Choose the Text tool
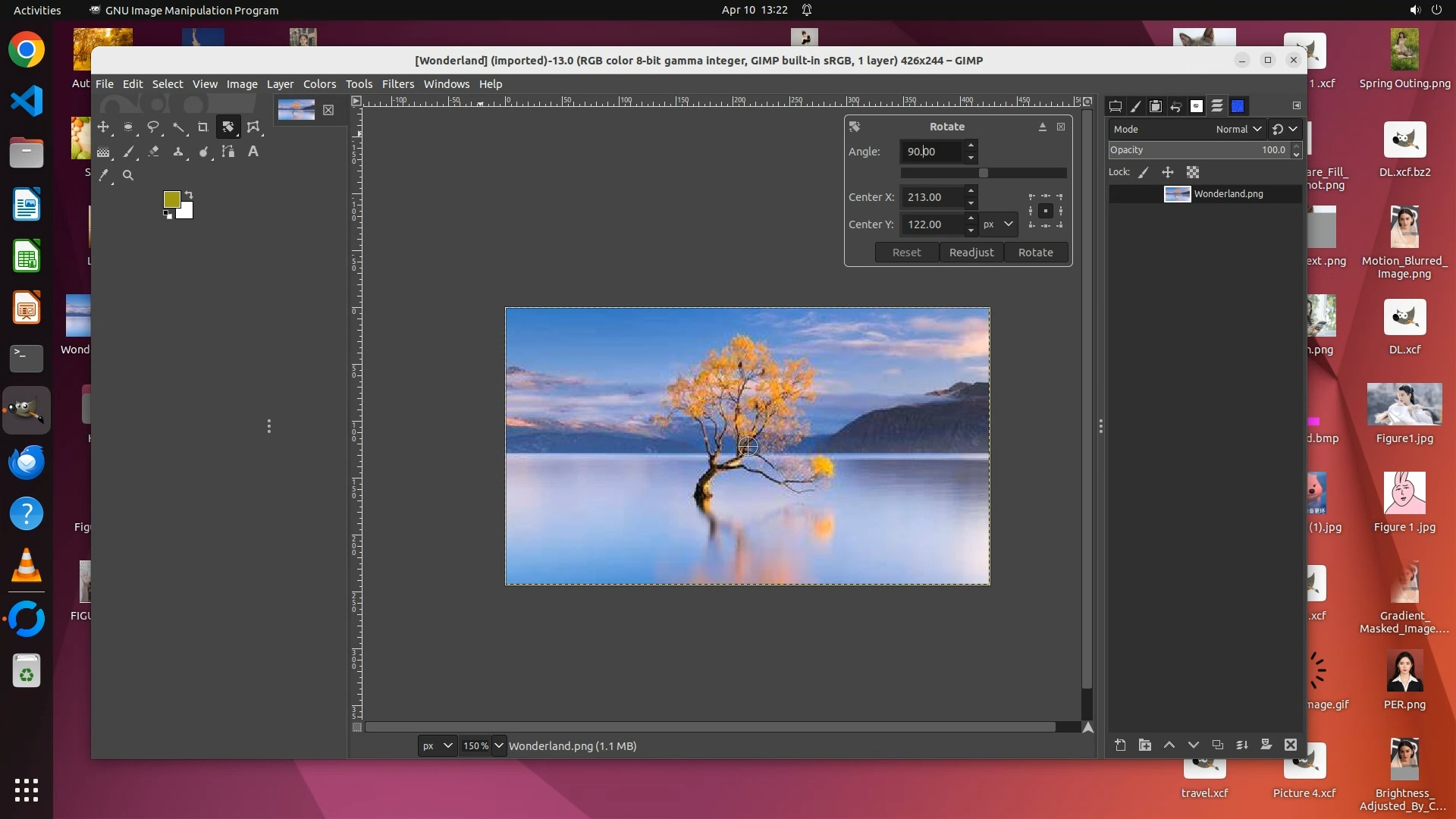1456x819 pixels. pyautogui.click(x=253, y=152)
